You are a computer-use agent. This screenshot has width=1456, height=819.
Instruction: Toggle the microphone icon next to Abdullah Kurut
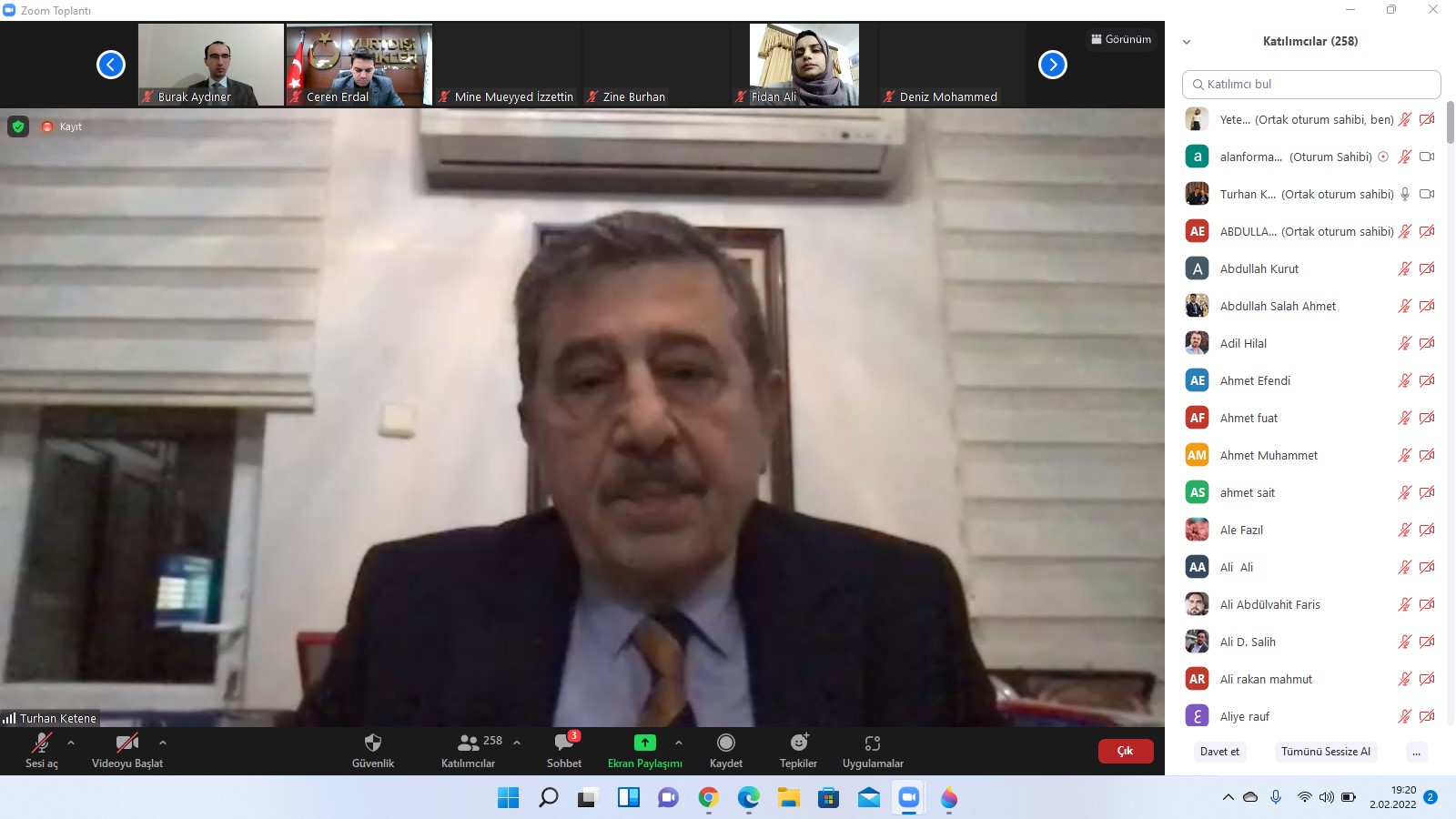click(1404, 268)
